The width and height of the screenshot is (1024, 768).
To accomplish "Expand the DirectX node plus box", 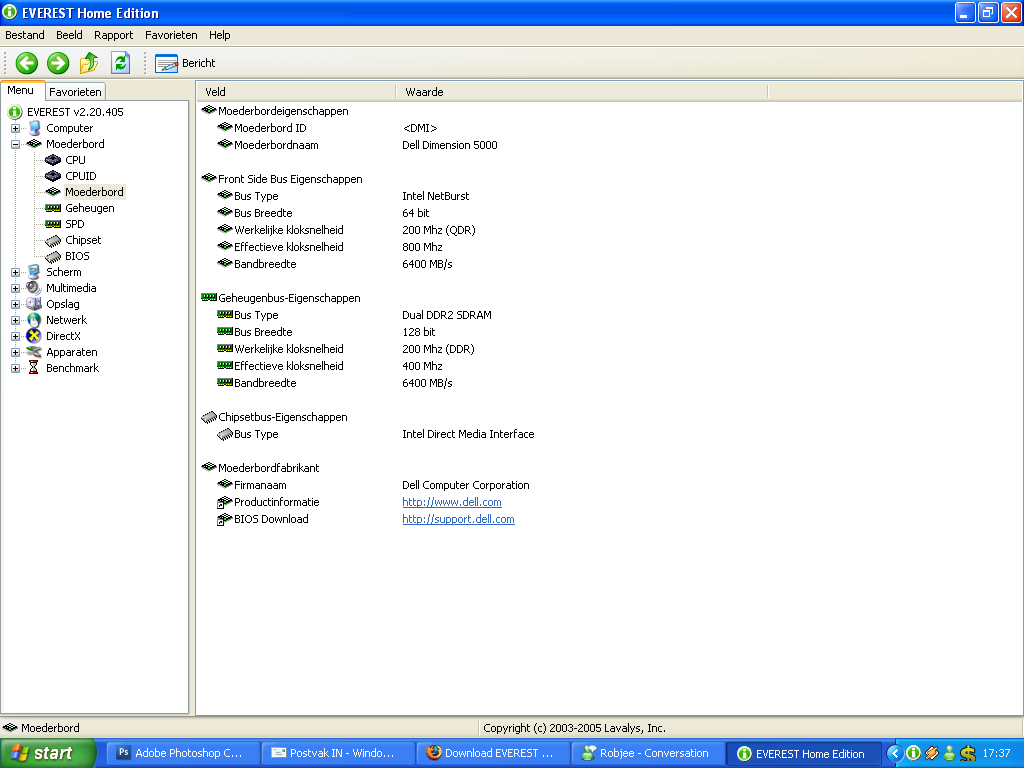I will pyautogui.click(x=16, y=336).
